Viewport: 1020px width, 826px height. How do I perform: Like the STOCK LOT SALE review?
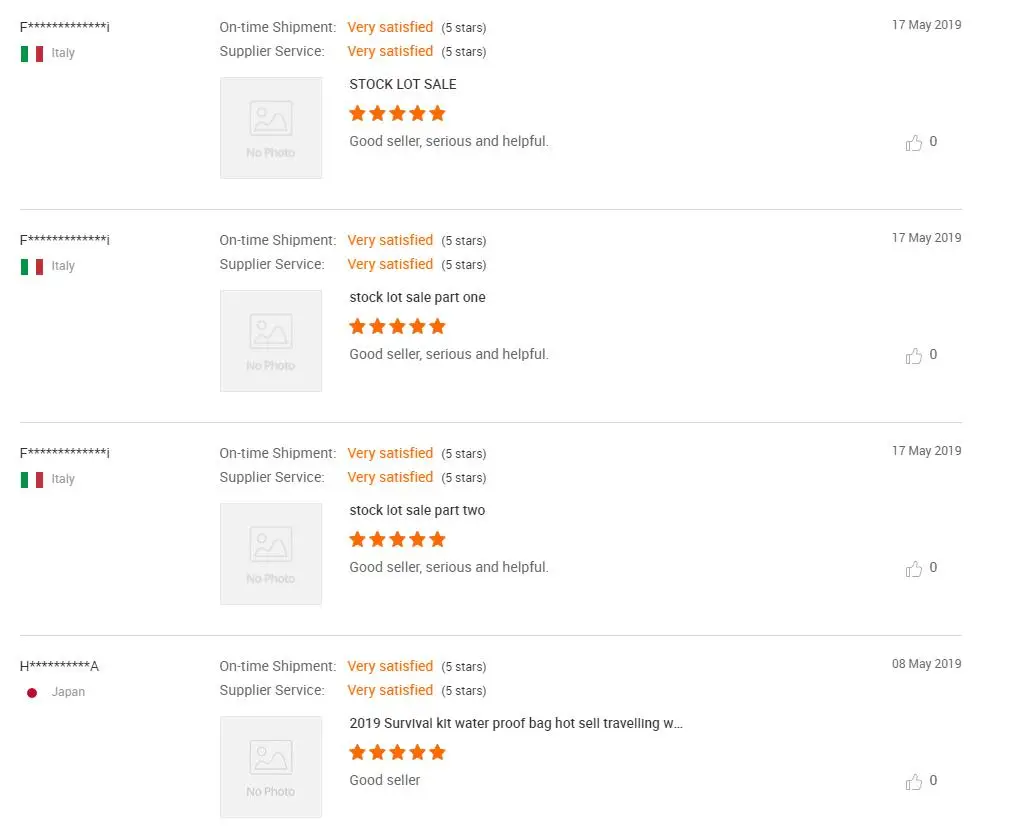coord(913,142)
